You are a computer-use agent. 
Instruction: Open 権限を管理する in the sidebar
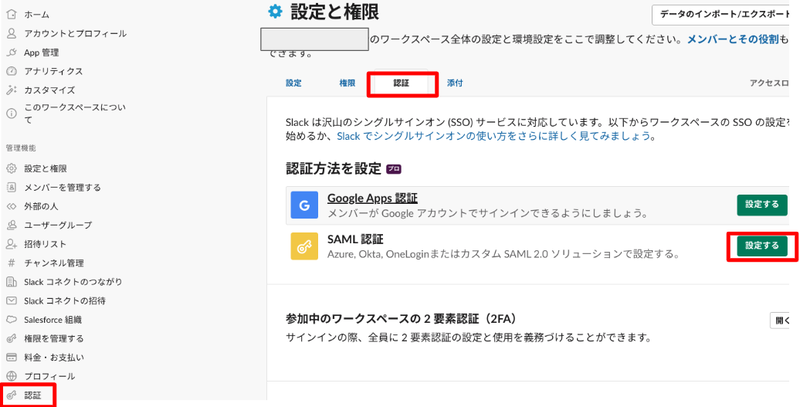[x=54, y=338]
